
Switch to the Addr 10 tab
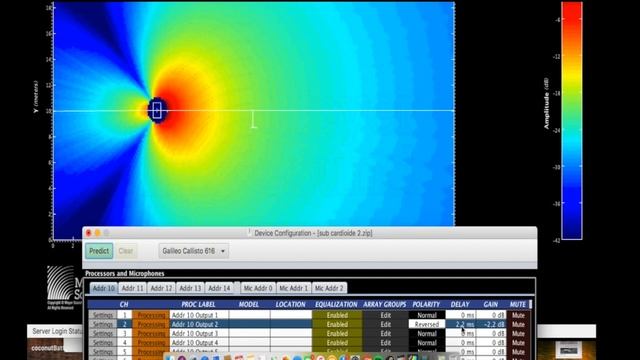coord(103,288)
